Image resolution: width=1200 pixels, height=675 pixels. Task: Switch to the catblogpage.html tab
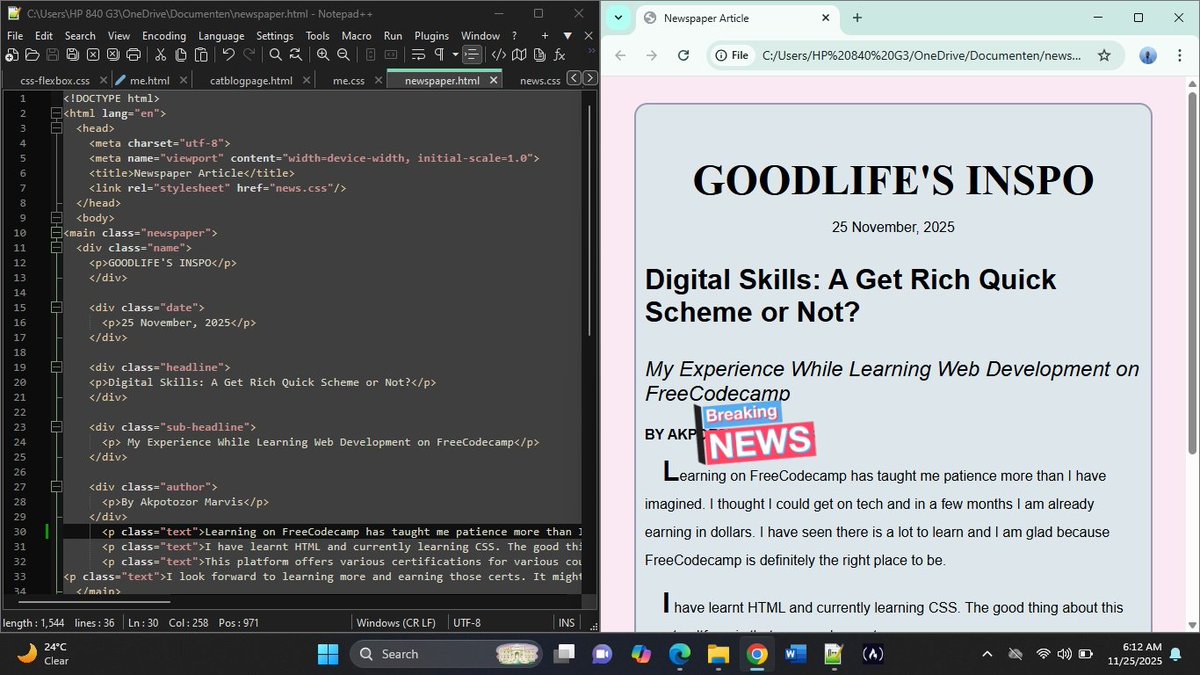[x=251, y=80]
